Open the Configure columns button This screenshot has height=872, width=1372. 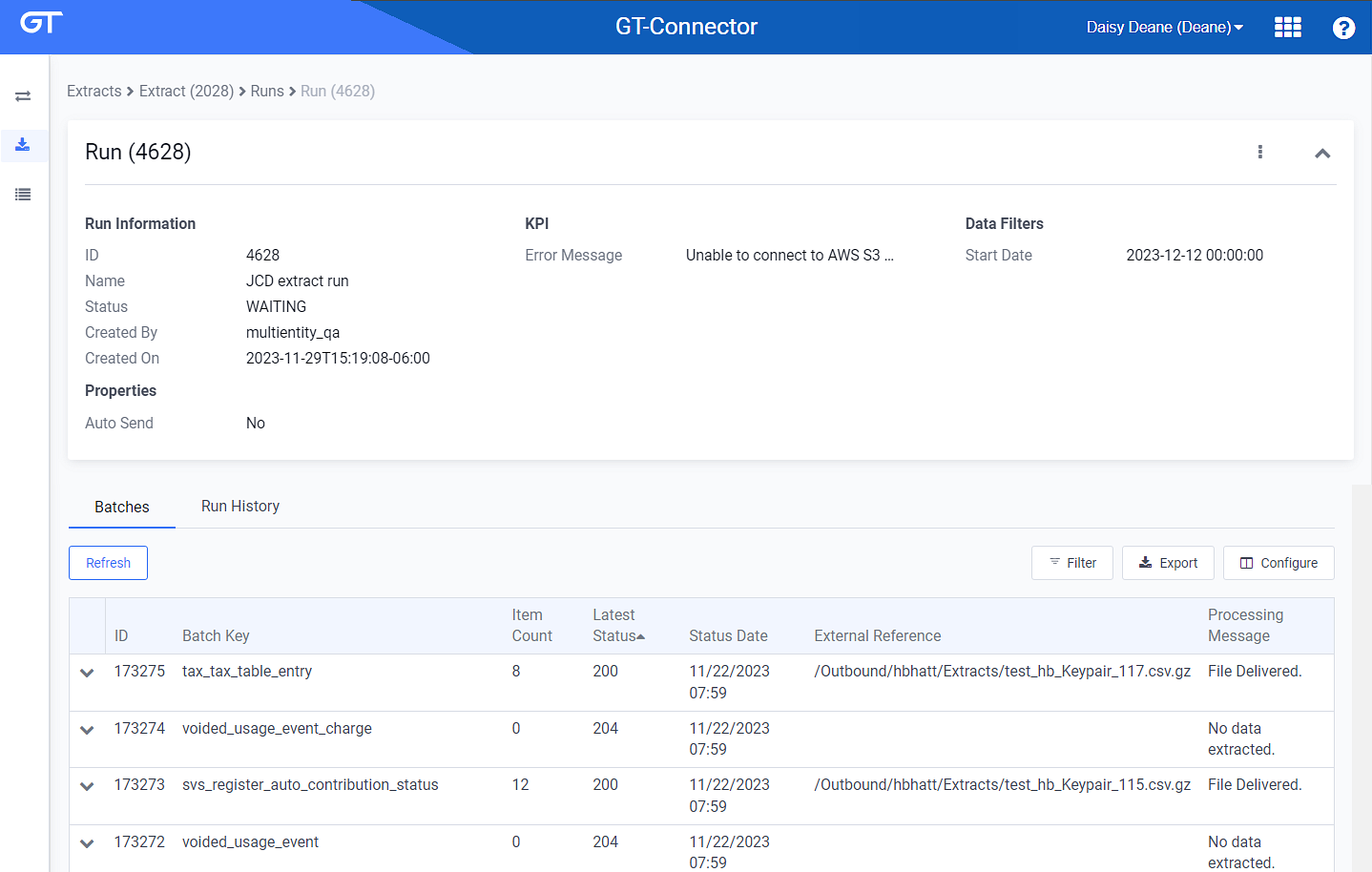pos(1278,563)
